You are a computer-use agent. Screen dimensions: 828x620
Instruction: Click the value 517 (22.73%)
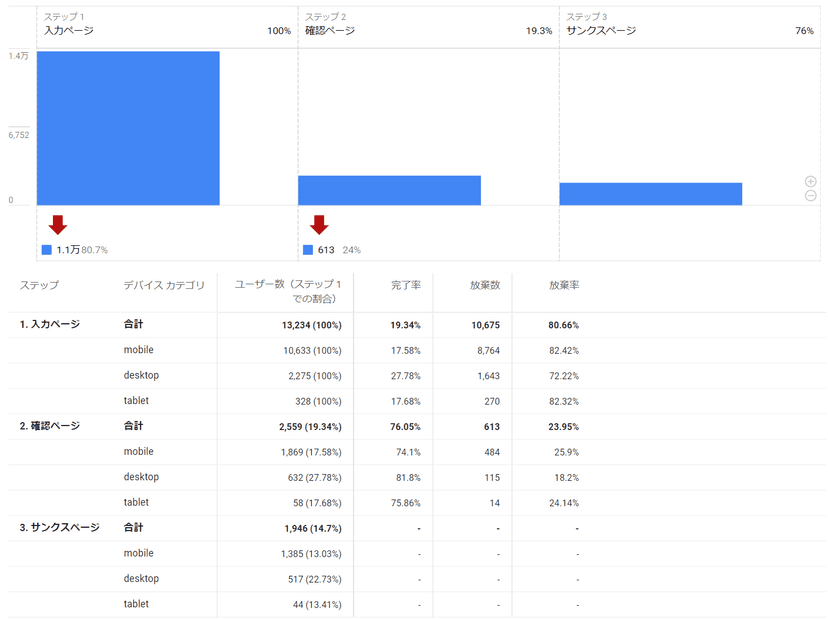[x=315, y=579]
